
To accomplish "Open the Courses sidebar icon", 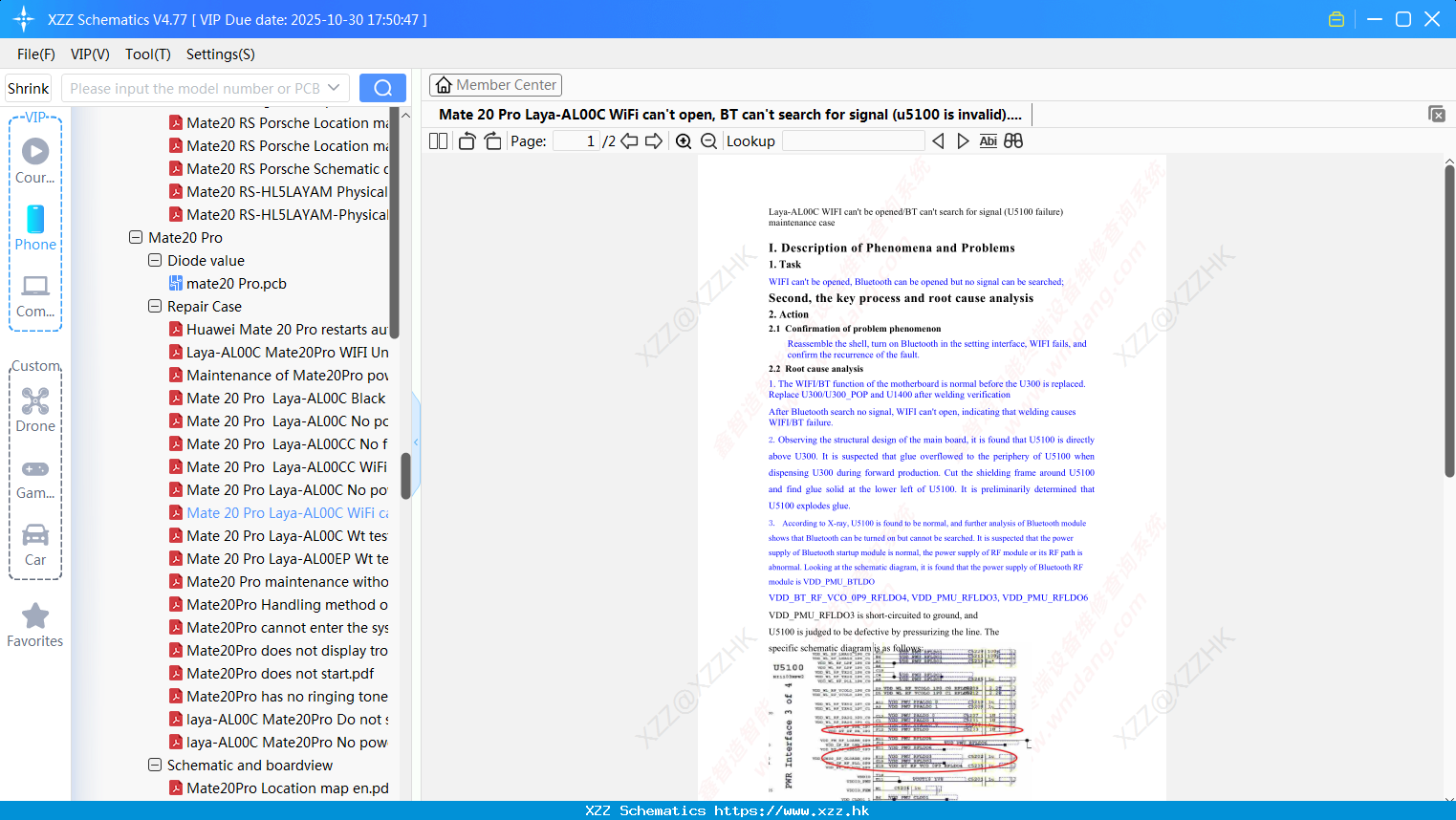I will [35, 161].
